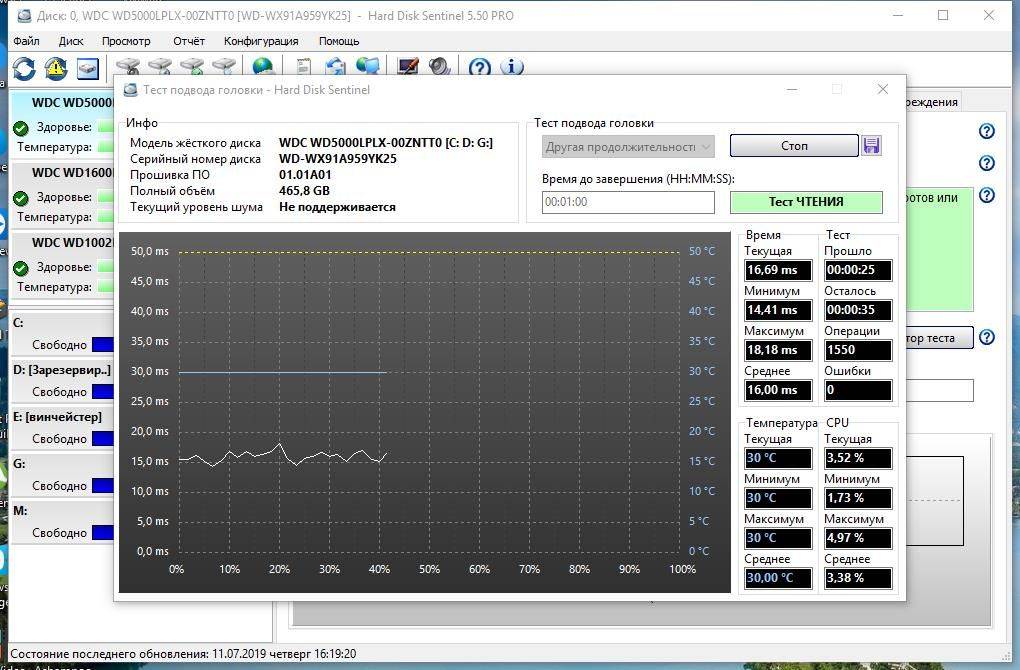Click the app icon in the main window title bar

click(24, 16)
